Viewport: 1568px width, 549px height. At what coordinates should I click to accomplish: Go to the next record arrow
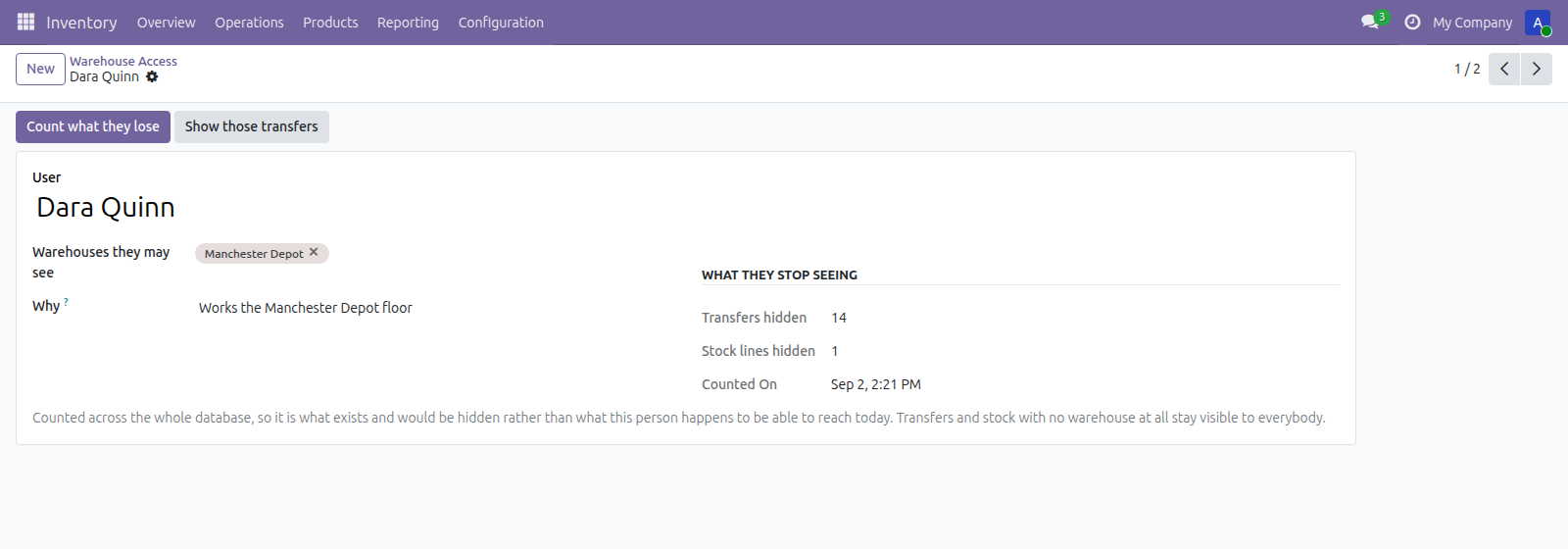coord(1537,69)
